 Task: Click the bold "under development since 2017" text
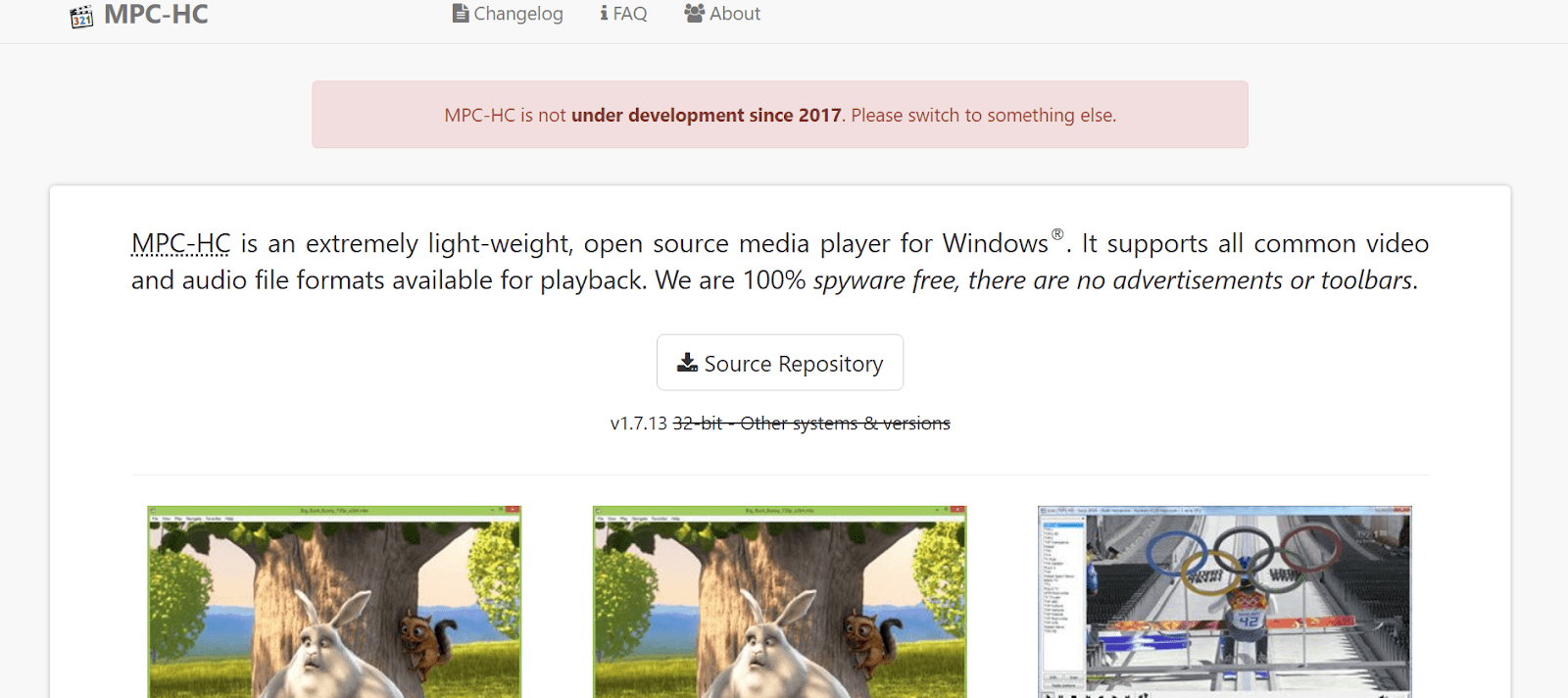click(706, 116)
